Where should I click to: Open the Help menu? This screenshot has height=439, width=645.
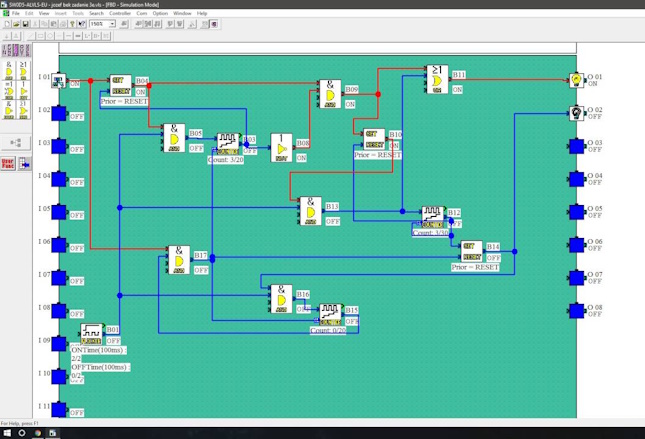(x=202, y=13)
